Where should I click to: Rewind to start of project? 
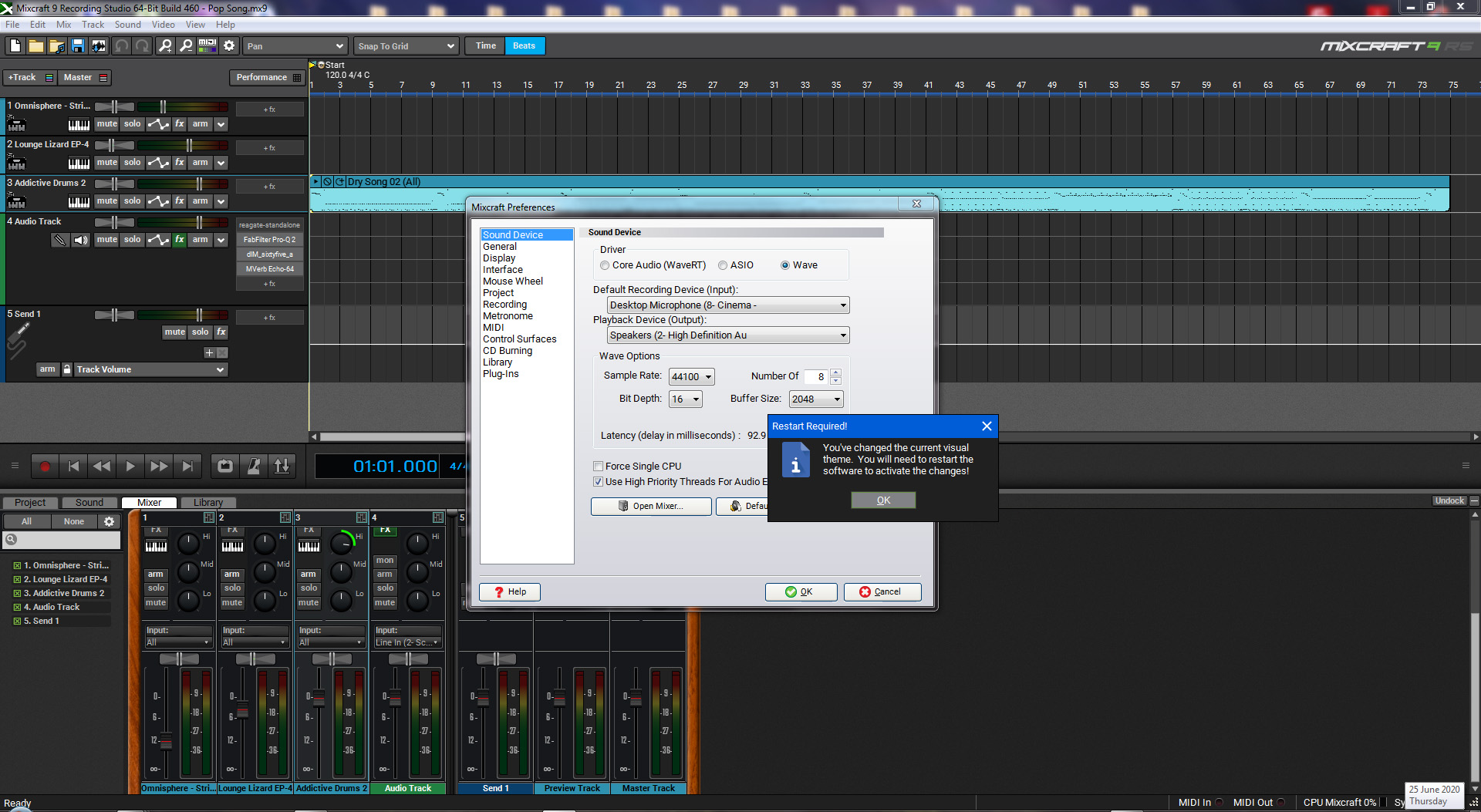[x=73, y=466]
